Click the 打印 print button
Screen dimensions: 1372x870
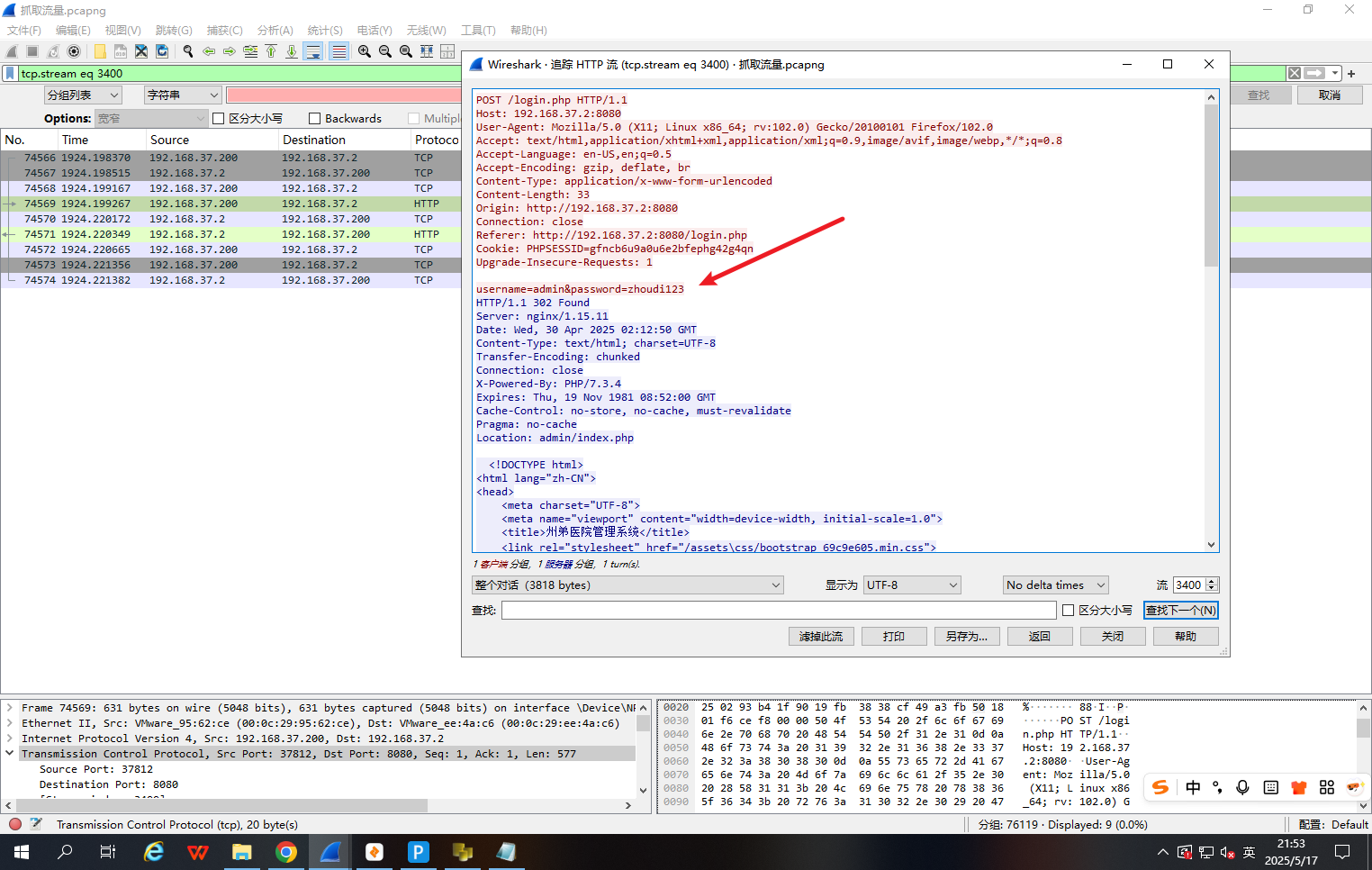coord(894,637)
